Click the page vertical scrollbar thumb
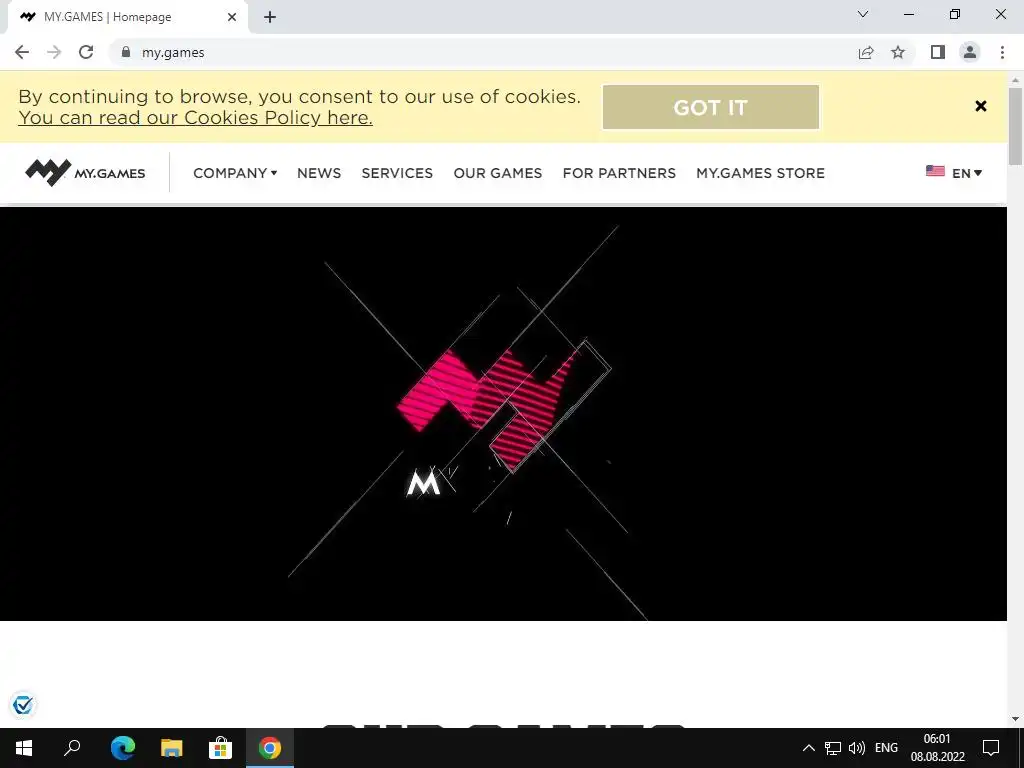This screenshot has width=1024, height=768. click(1016, 125)
